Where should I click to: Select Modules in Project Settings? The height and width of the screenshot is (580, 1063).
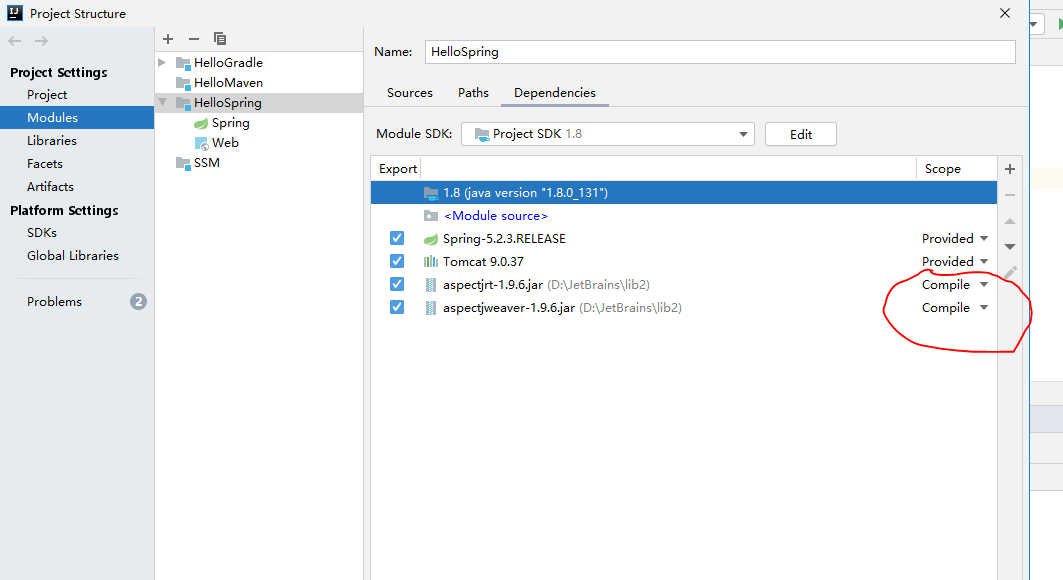click(77, 117)
